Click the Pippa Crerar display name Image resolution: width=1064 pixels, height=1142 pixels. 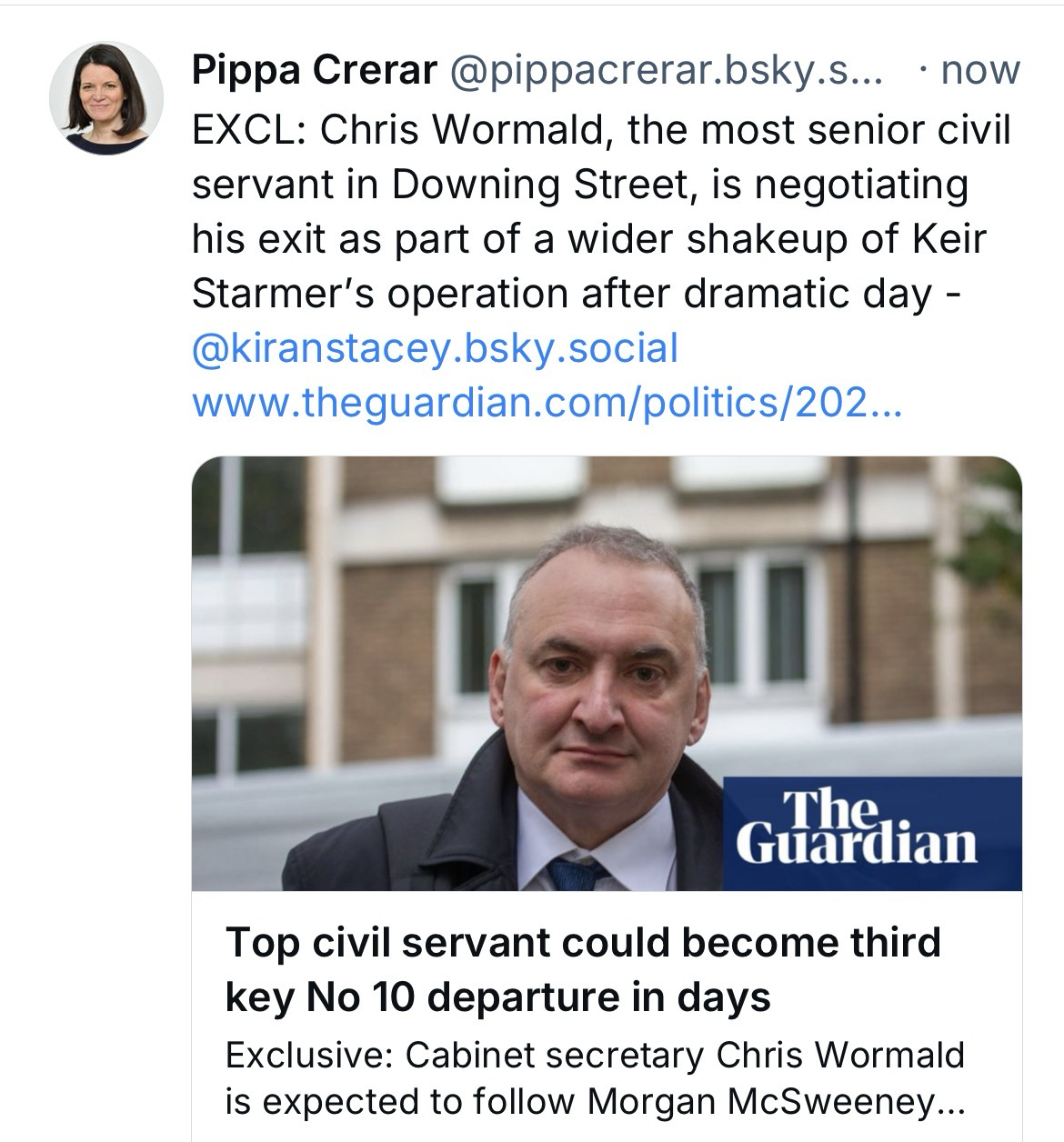click(x=314, y=70)
